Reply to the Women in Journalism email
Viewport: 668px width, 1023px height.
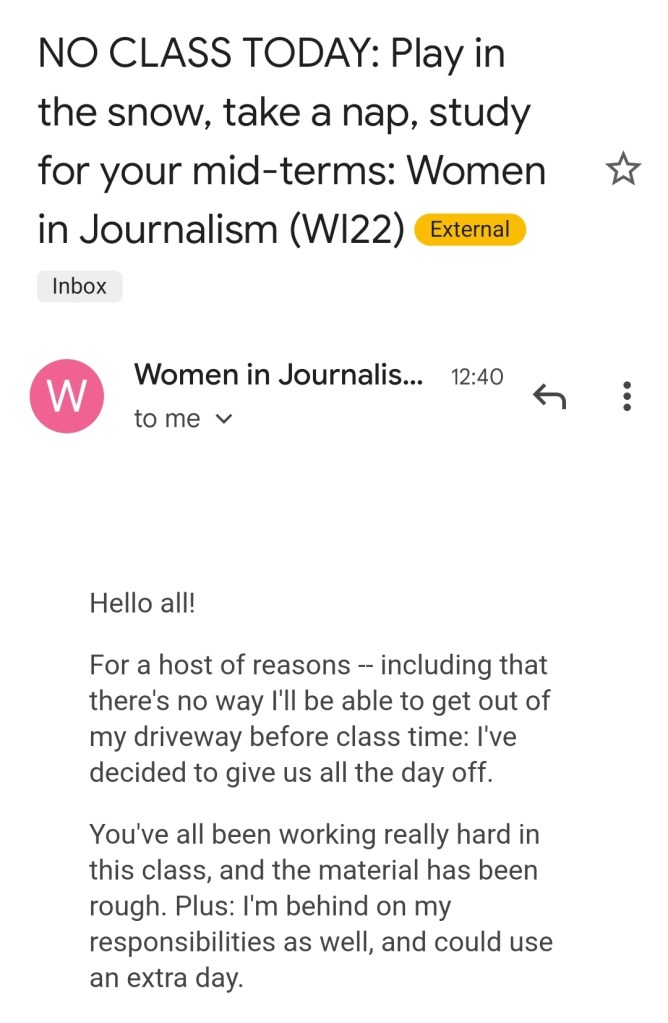point(549,397)
